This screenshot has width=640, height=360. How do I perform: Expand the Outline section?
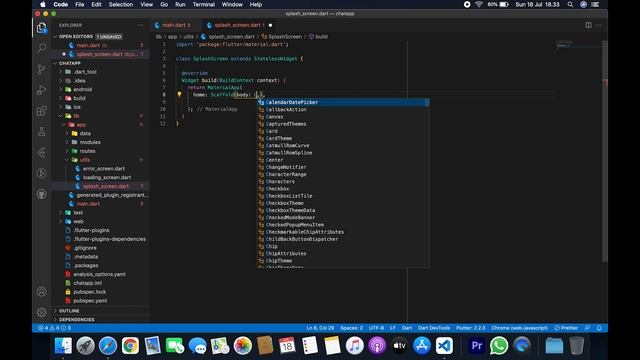(x=69, y=311)
